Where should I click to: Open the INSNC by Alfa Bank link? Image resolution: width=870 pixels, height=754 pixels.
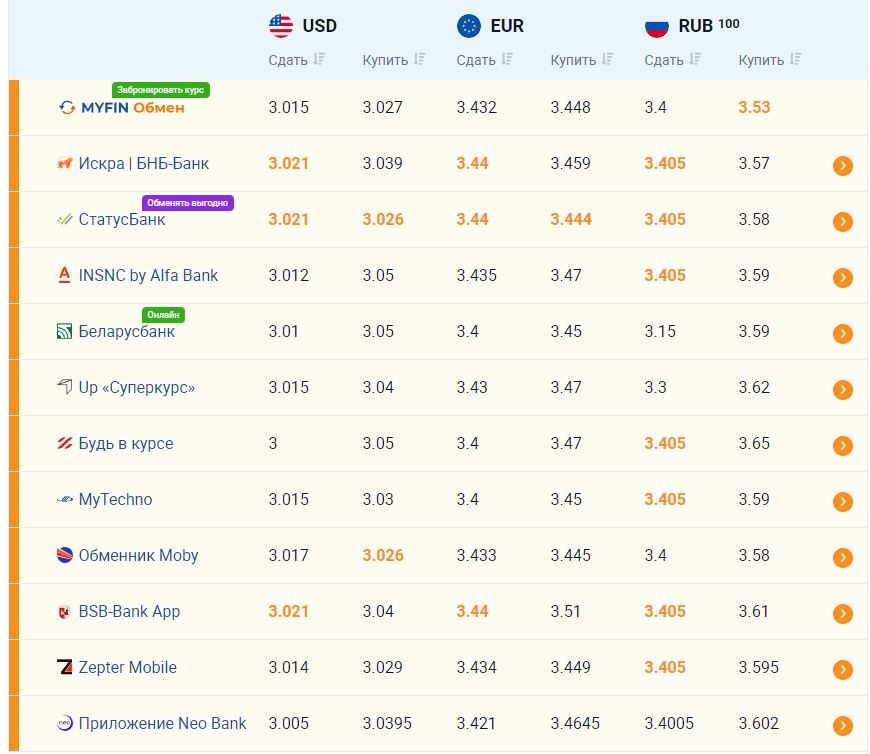click(x=148, y=275)
